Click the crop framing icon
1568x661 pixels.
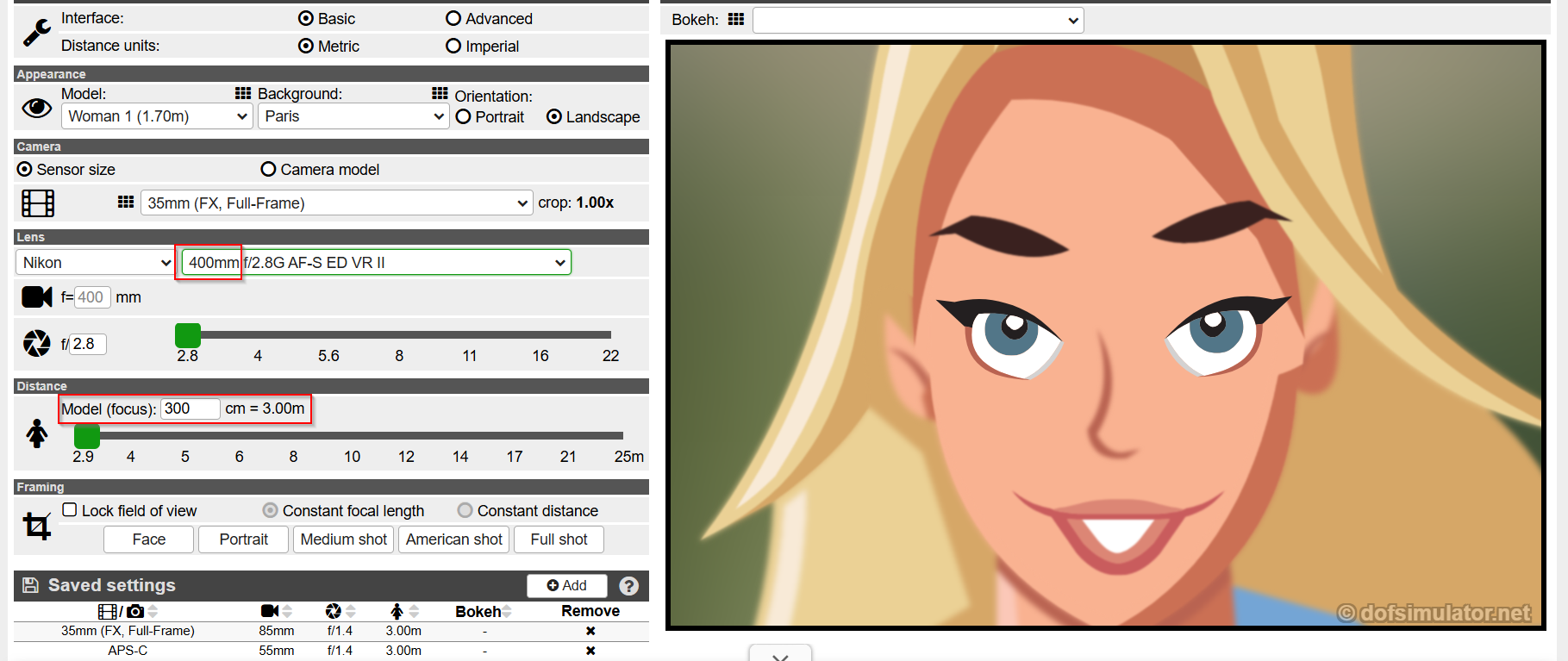click(37, 526)
